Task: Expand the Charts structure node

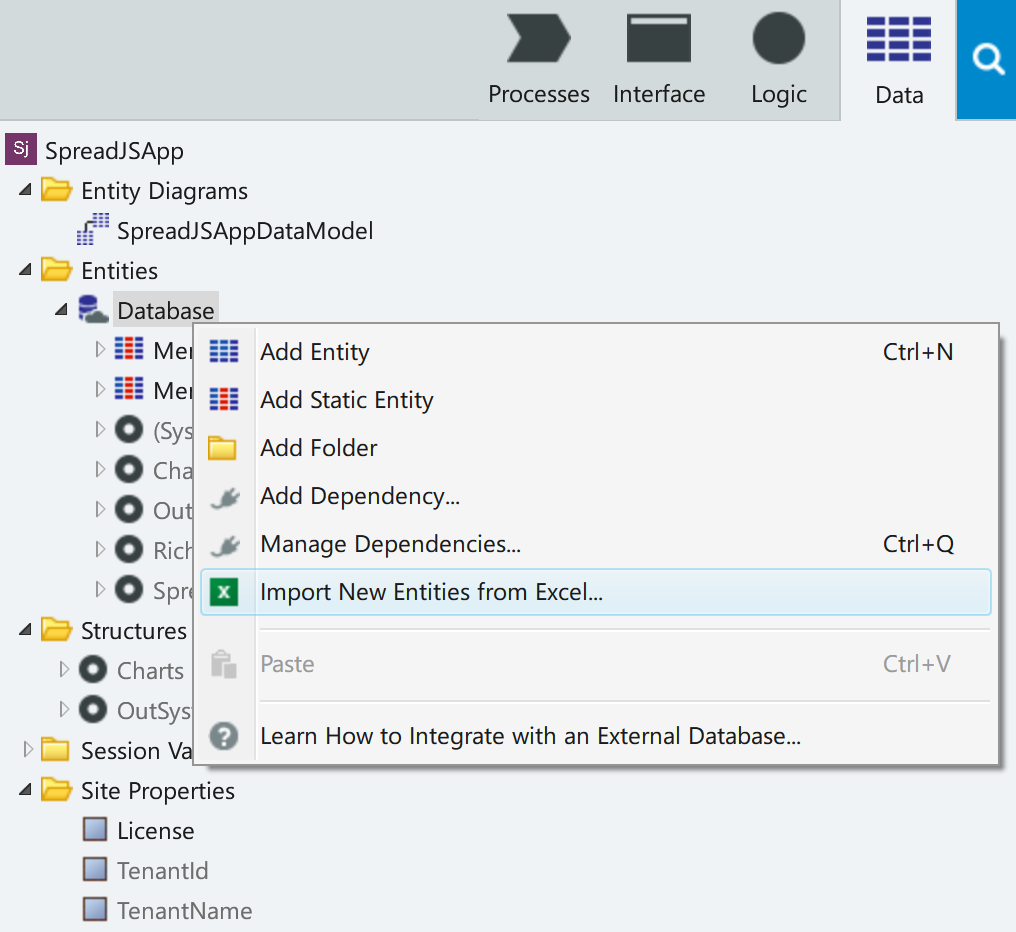Action: point(64,670)
